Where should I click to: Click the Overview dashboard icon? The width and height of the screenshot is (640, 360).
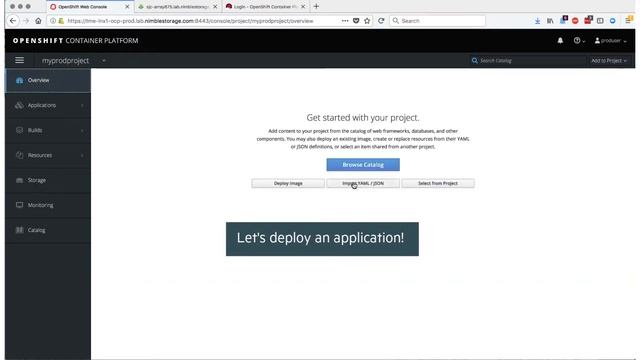19,80
